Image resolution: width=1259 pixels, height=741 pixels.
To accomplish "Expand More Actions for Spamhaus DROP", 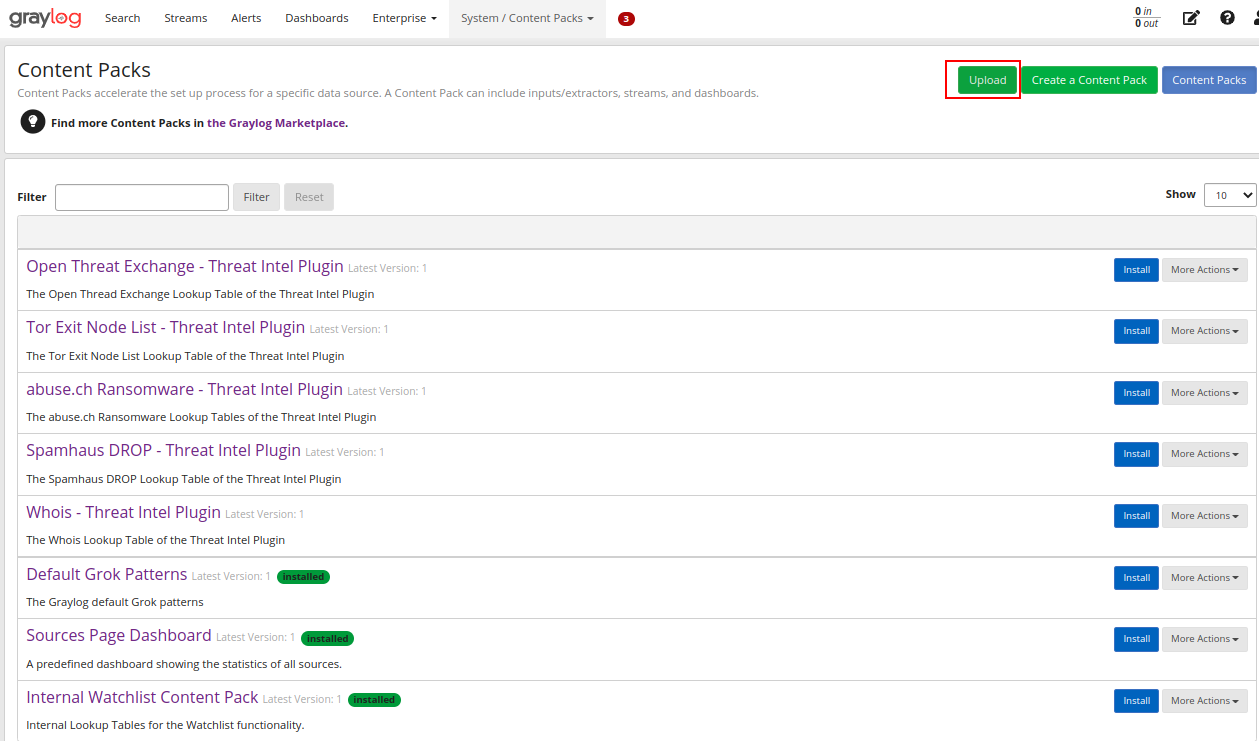I will click(1204, 454).
